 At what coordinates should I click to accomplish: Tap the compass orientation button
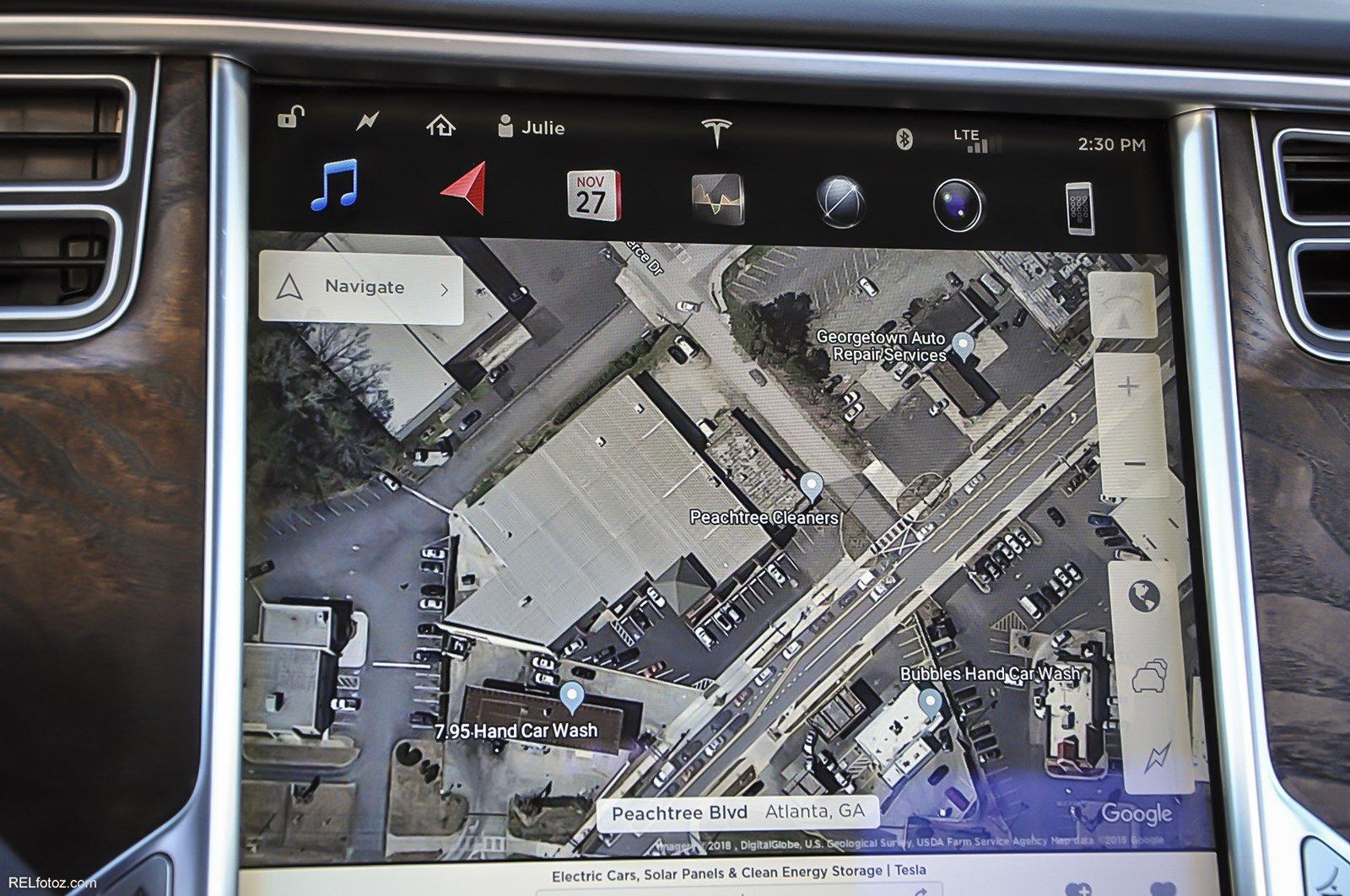(x=1121, y=305)
